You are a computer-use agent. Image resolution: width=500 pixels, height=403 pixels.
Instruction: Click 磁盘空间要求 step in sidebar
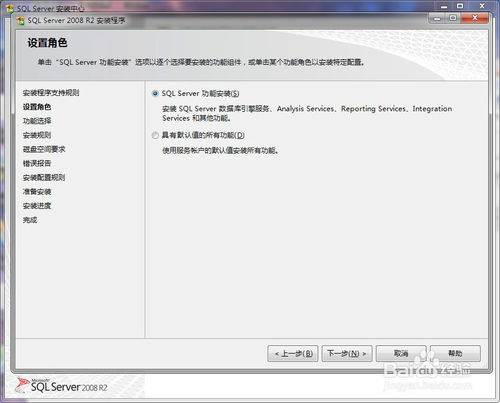(x=44, y=149)
